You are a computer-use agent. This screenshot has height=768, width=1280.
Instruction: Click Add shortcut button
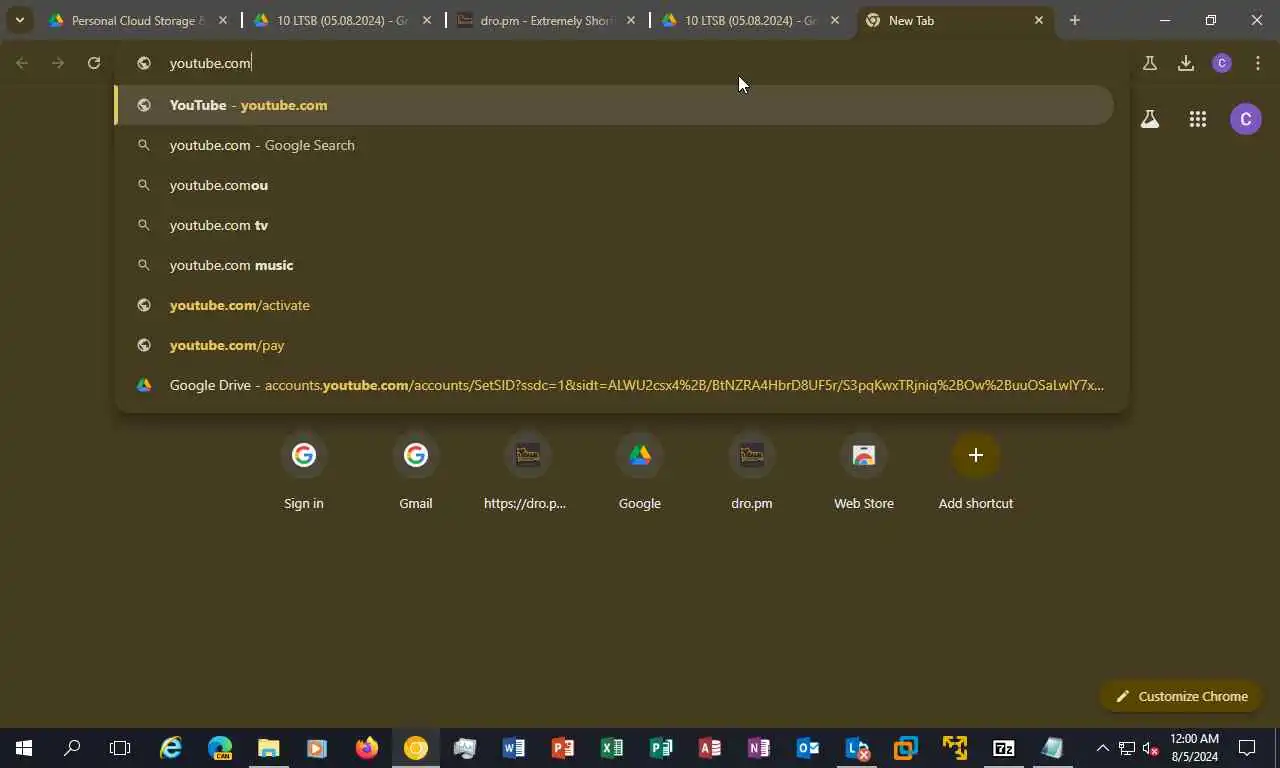click(x=976, y=472)
